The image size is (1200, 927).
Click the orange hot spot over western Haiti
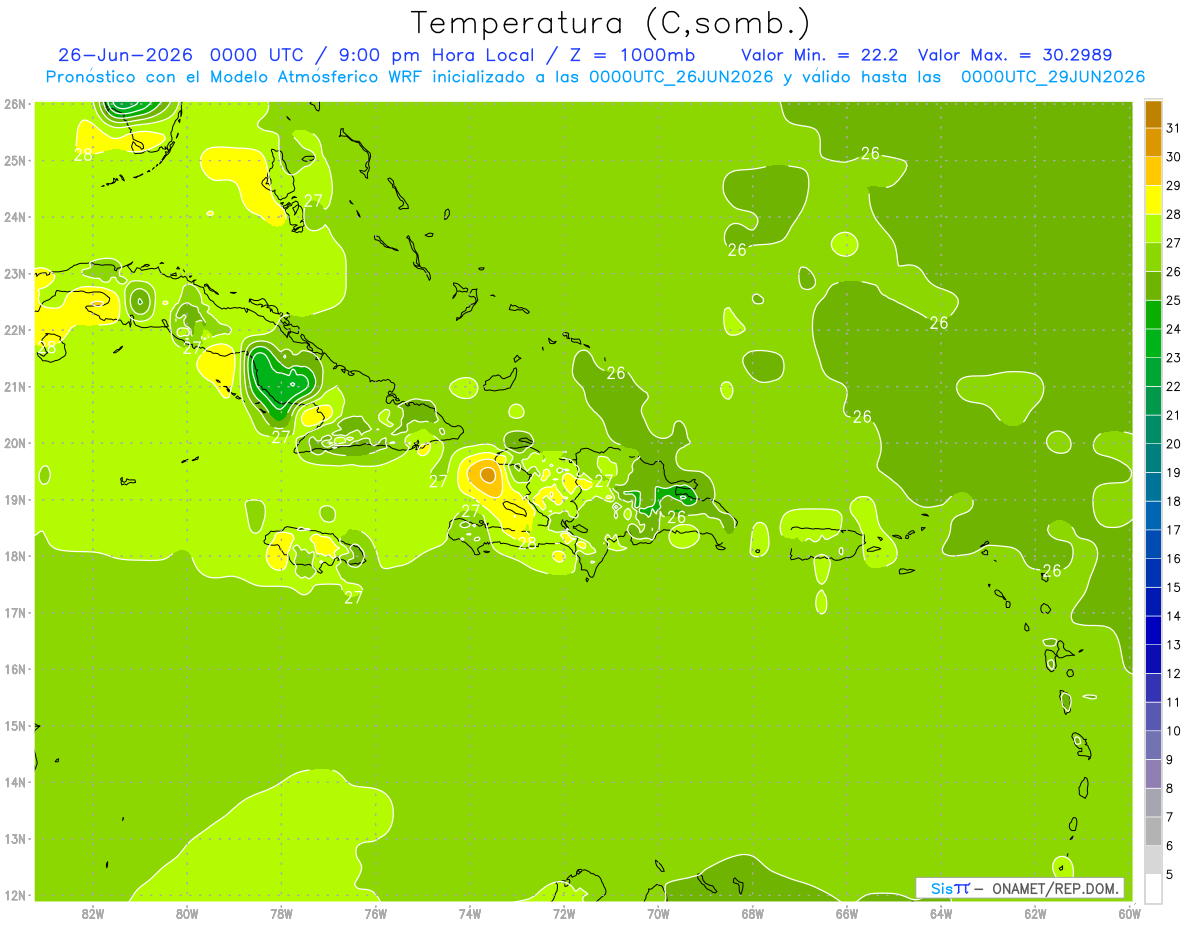coord(487,477)
